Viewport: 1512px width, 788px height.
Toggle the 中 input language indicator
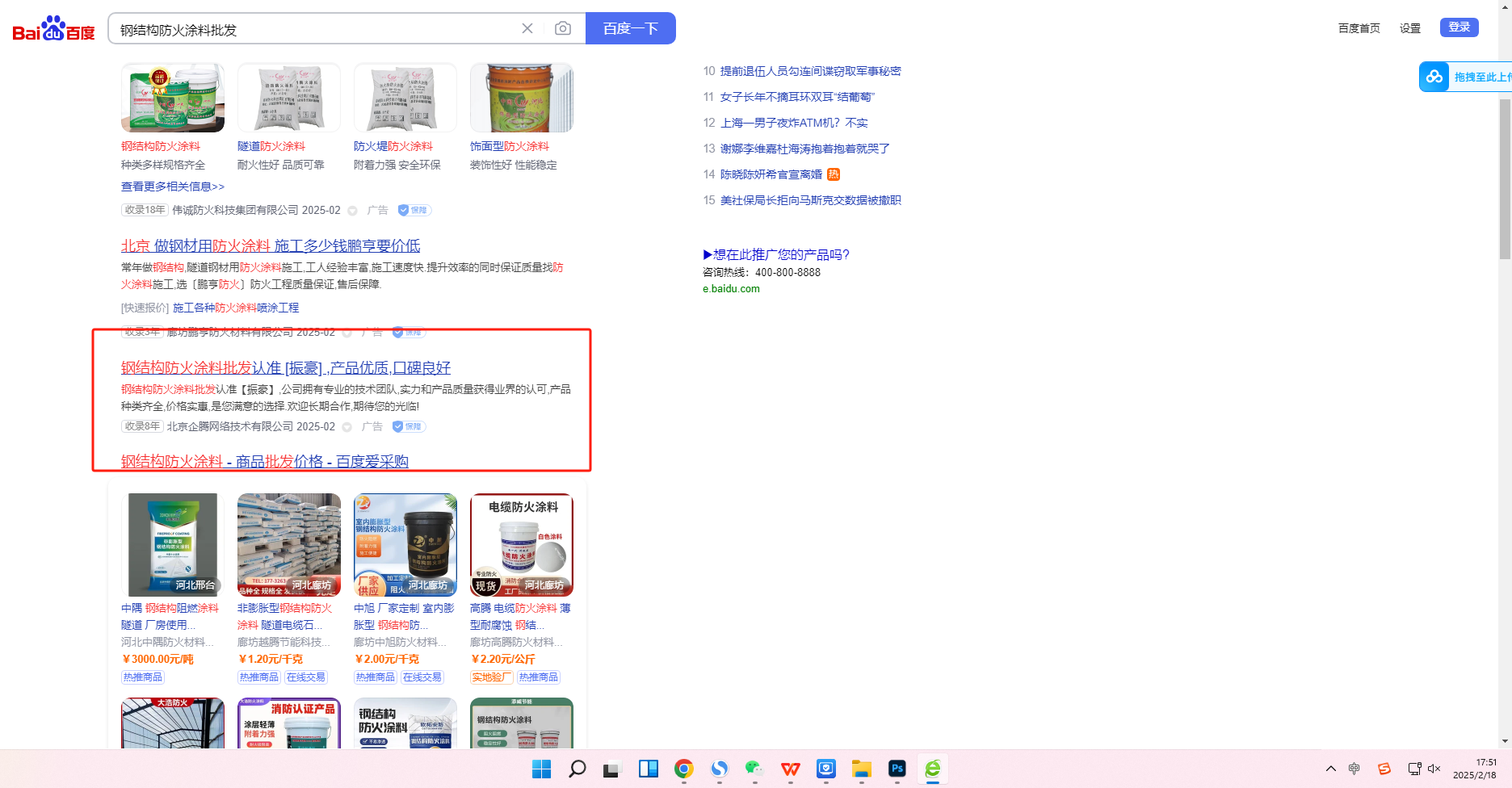point(1354,769)
